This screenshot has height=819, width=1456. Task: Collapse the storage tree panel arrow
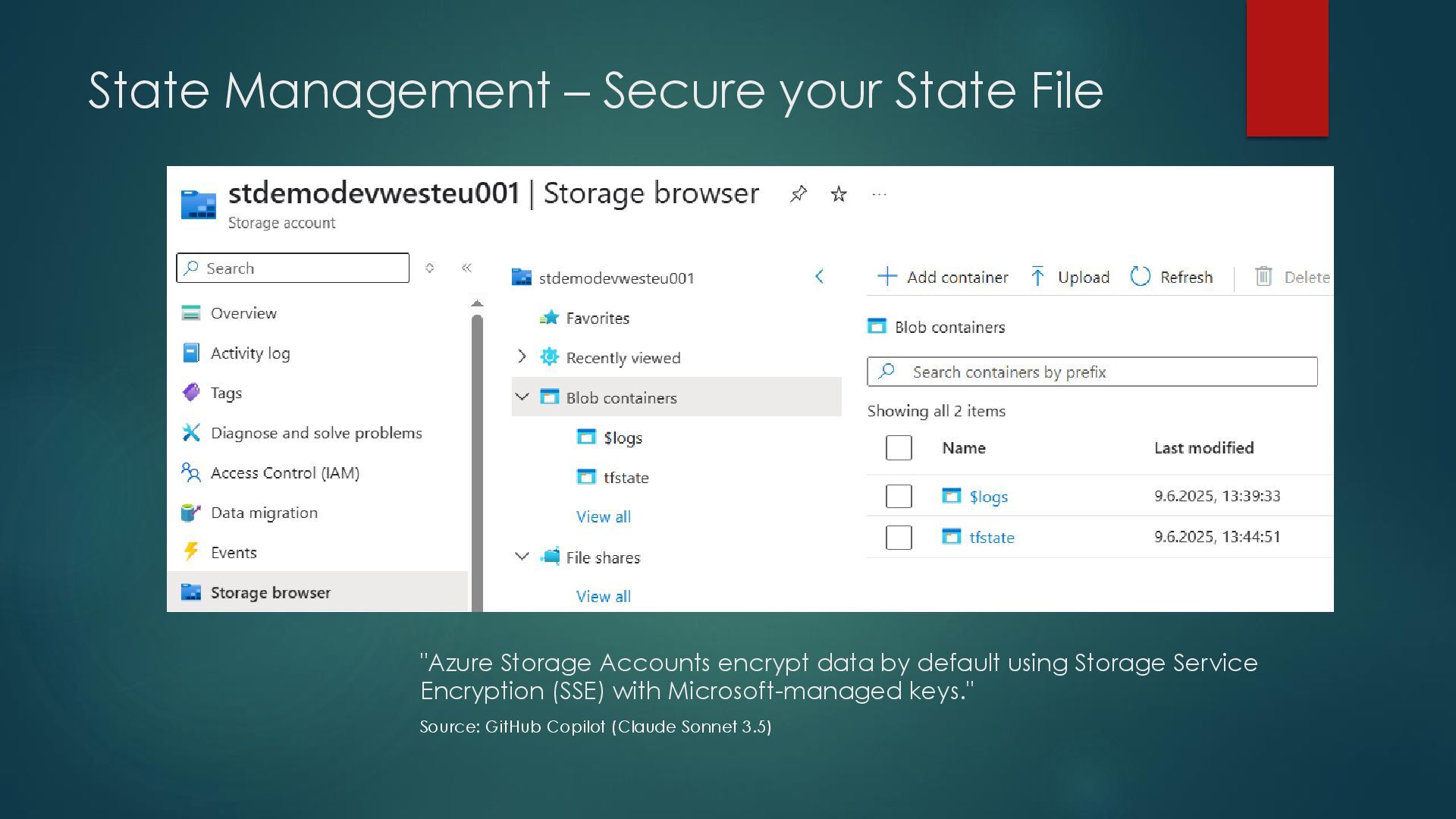[x=819, y=277]
